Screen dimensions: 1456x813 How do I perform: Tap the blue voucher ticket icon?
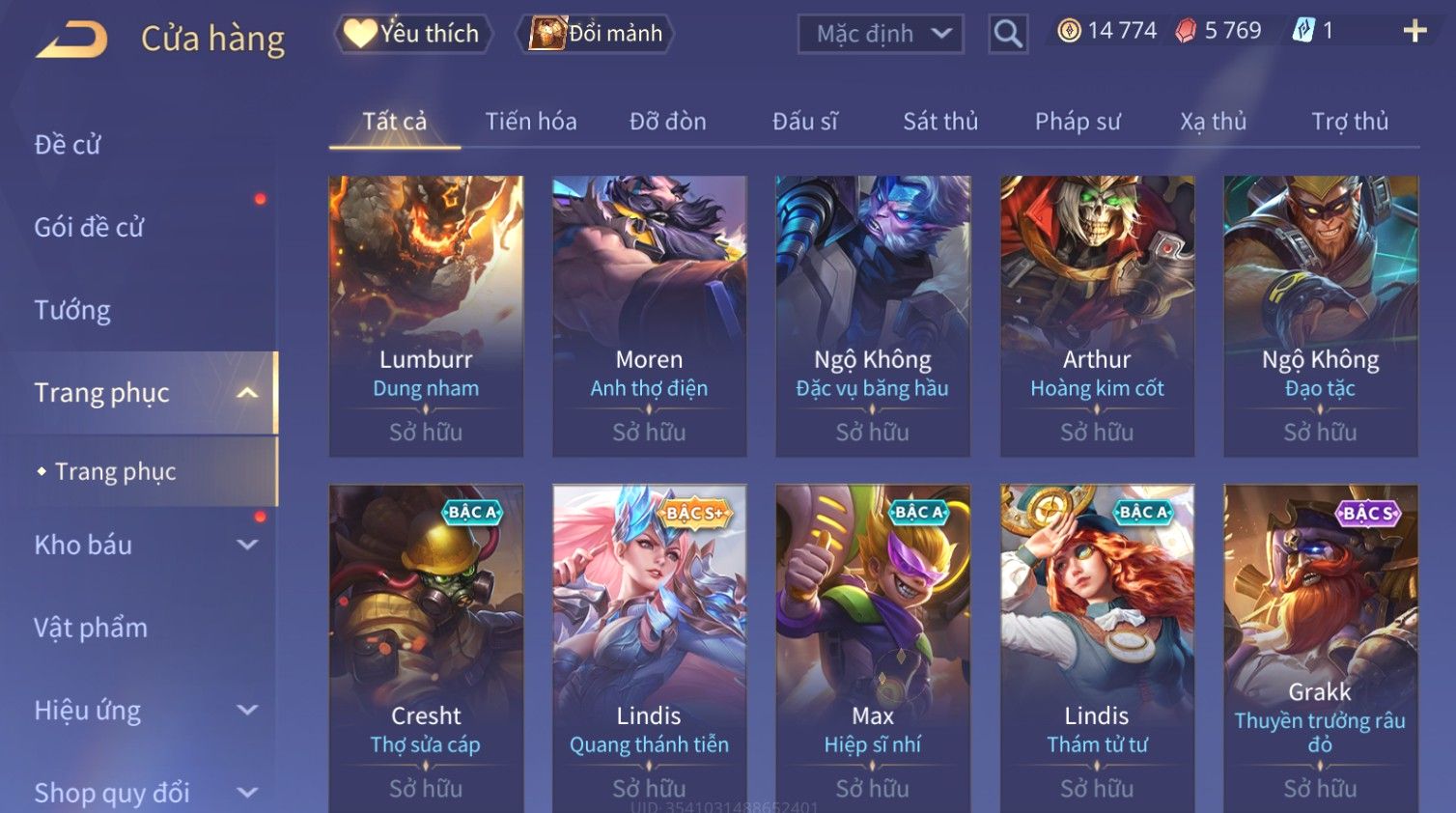(1303, 31)
